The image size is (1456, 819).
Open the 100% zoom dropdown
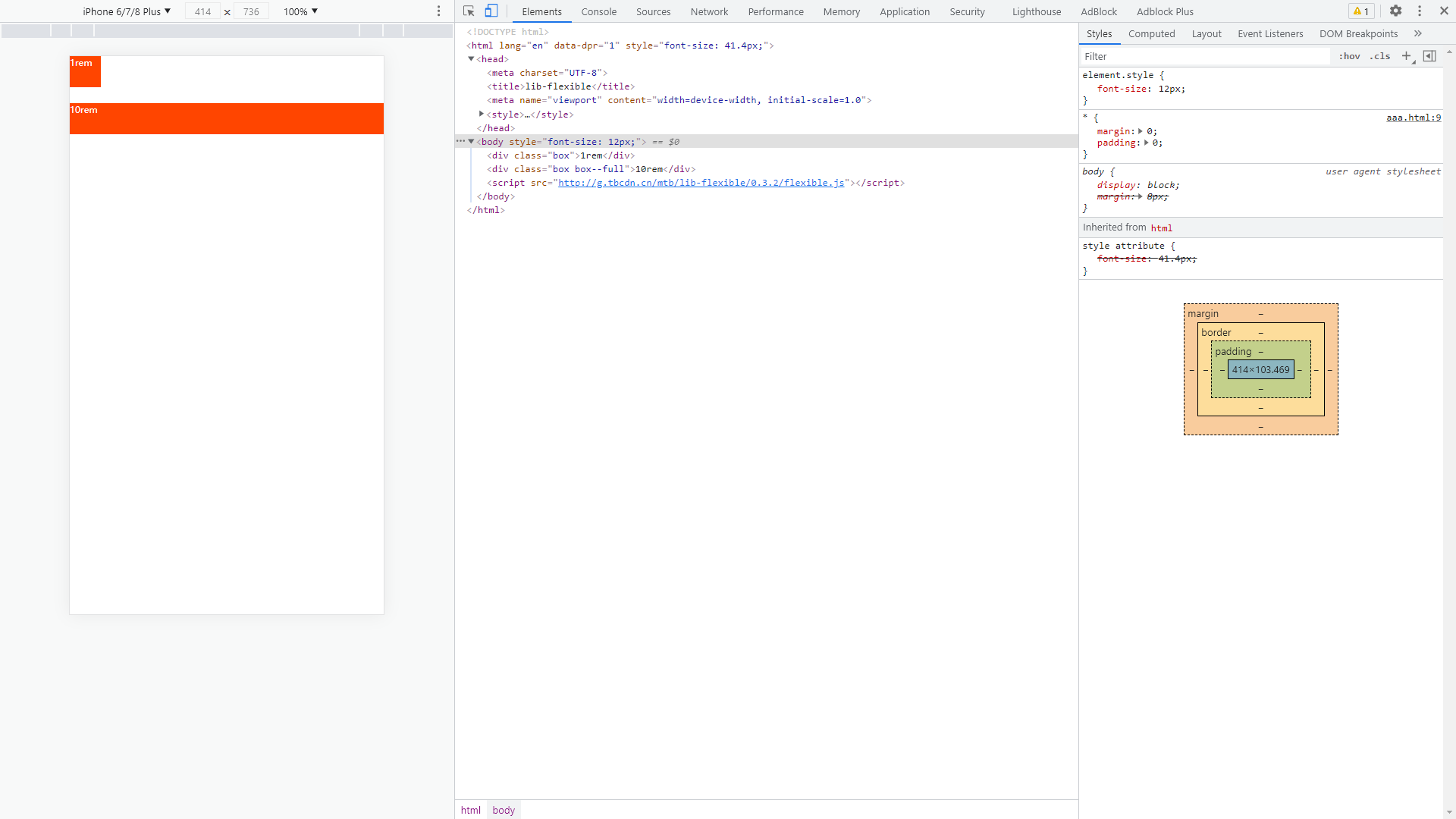click(300, 11)
